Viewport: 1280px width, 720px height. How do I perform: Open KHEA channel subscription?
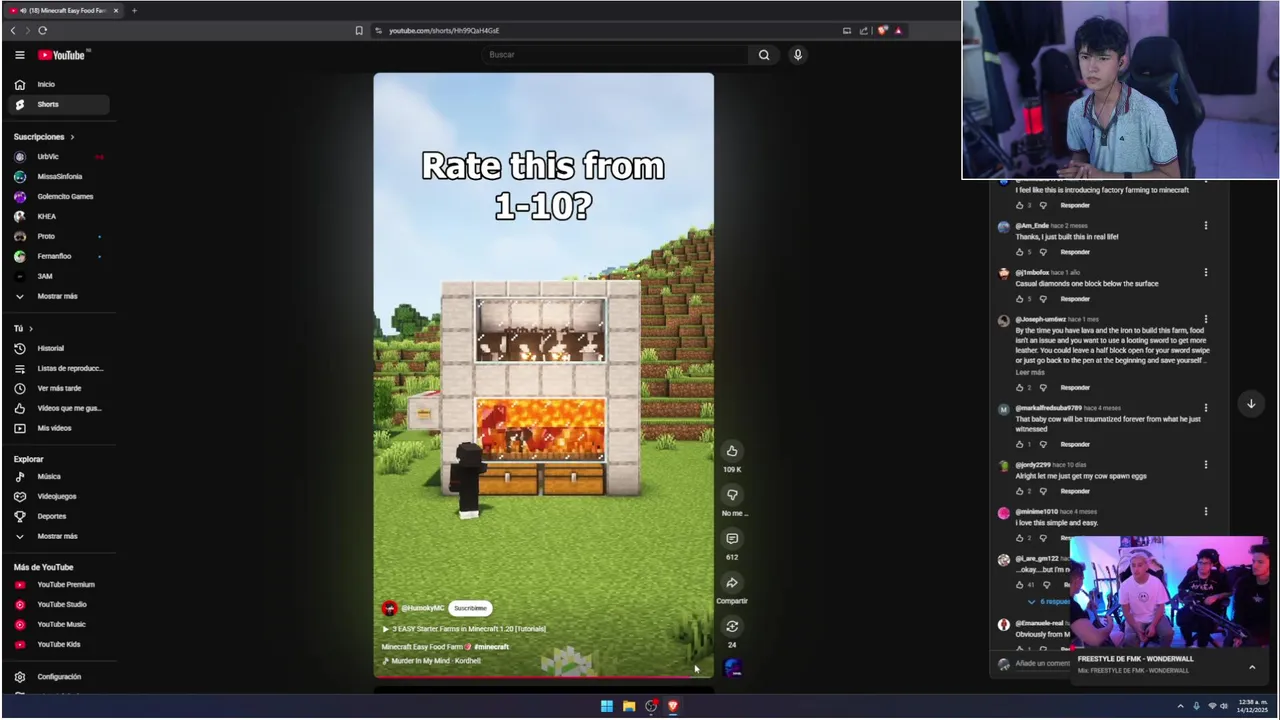pyautogui.click(x=59, y=216)
